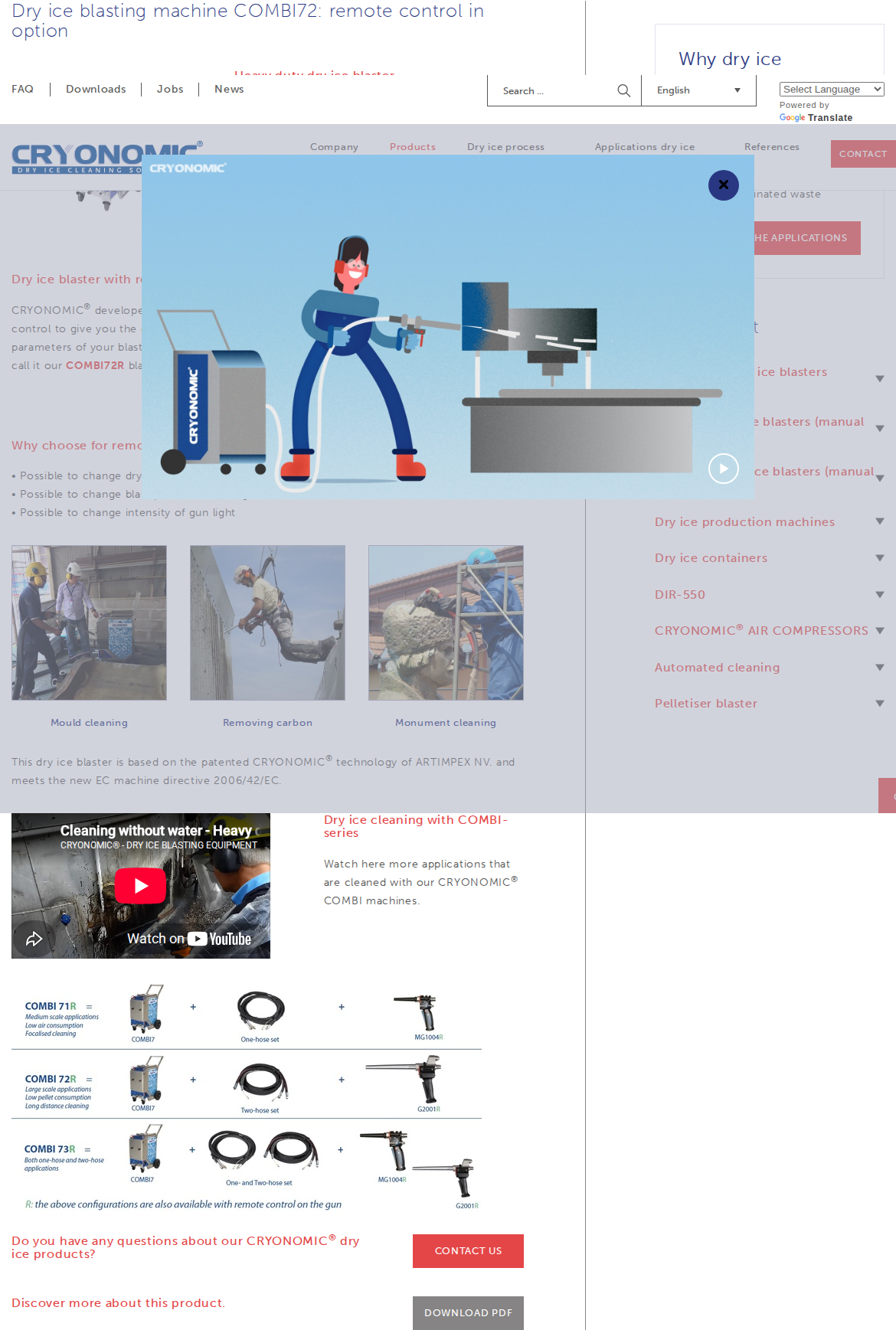Open the English language dropdown
Screen dimensions: 896x1330
[x=698, y=90]
